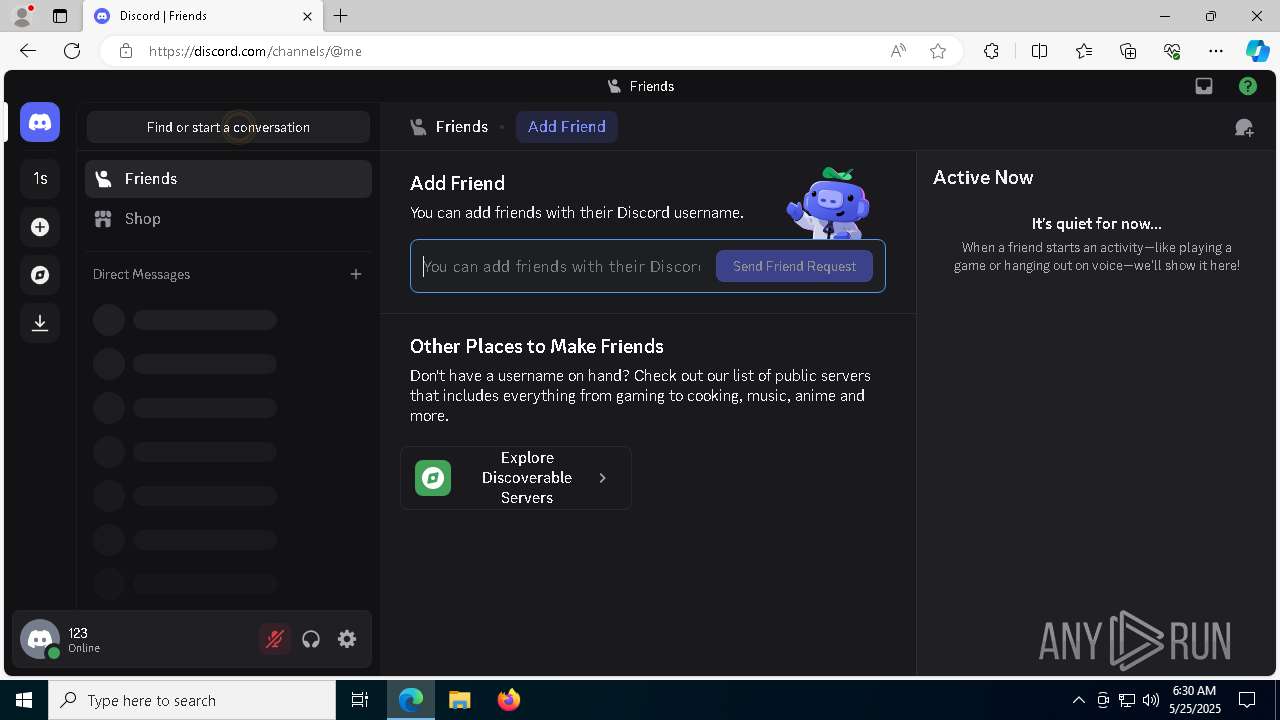
Task: Open Discord help question mark icon
Action: point(1248,86)
